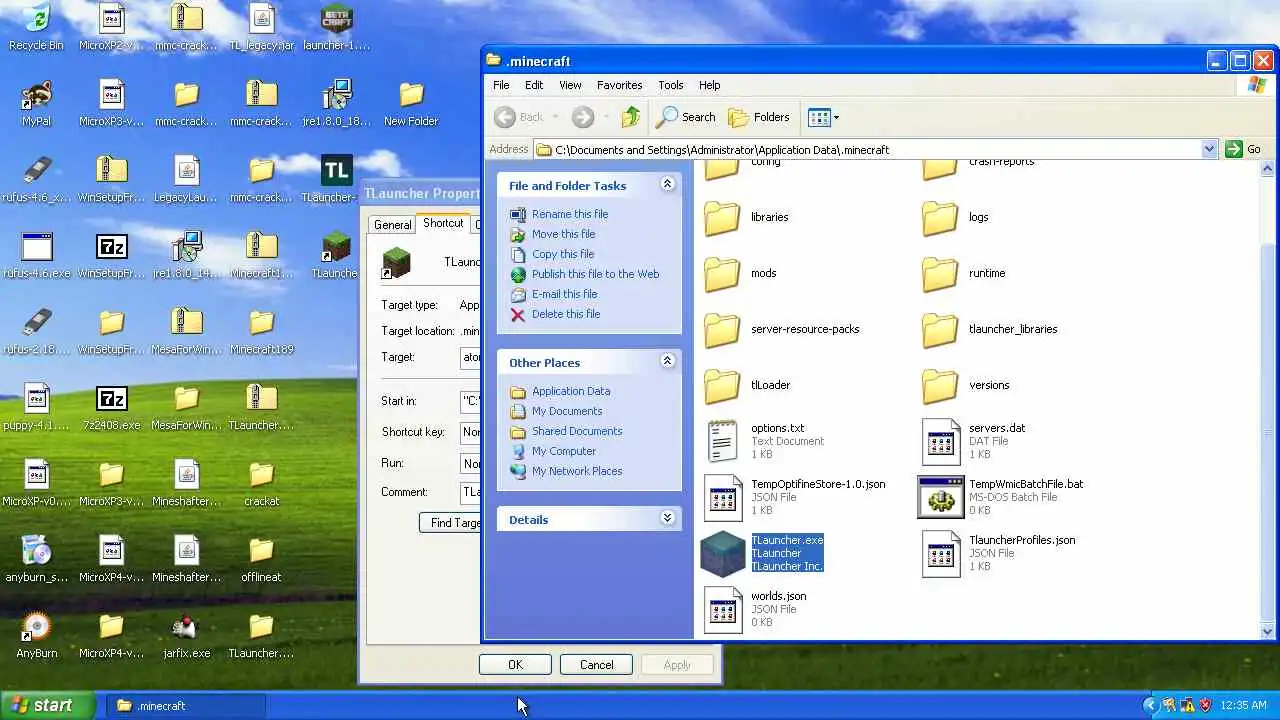The width and height of the screenshot is (1280, 720).
Task: Click the Address bar path field
Action: click(868, 149)
